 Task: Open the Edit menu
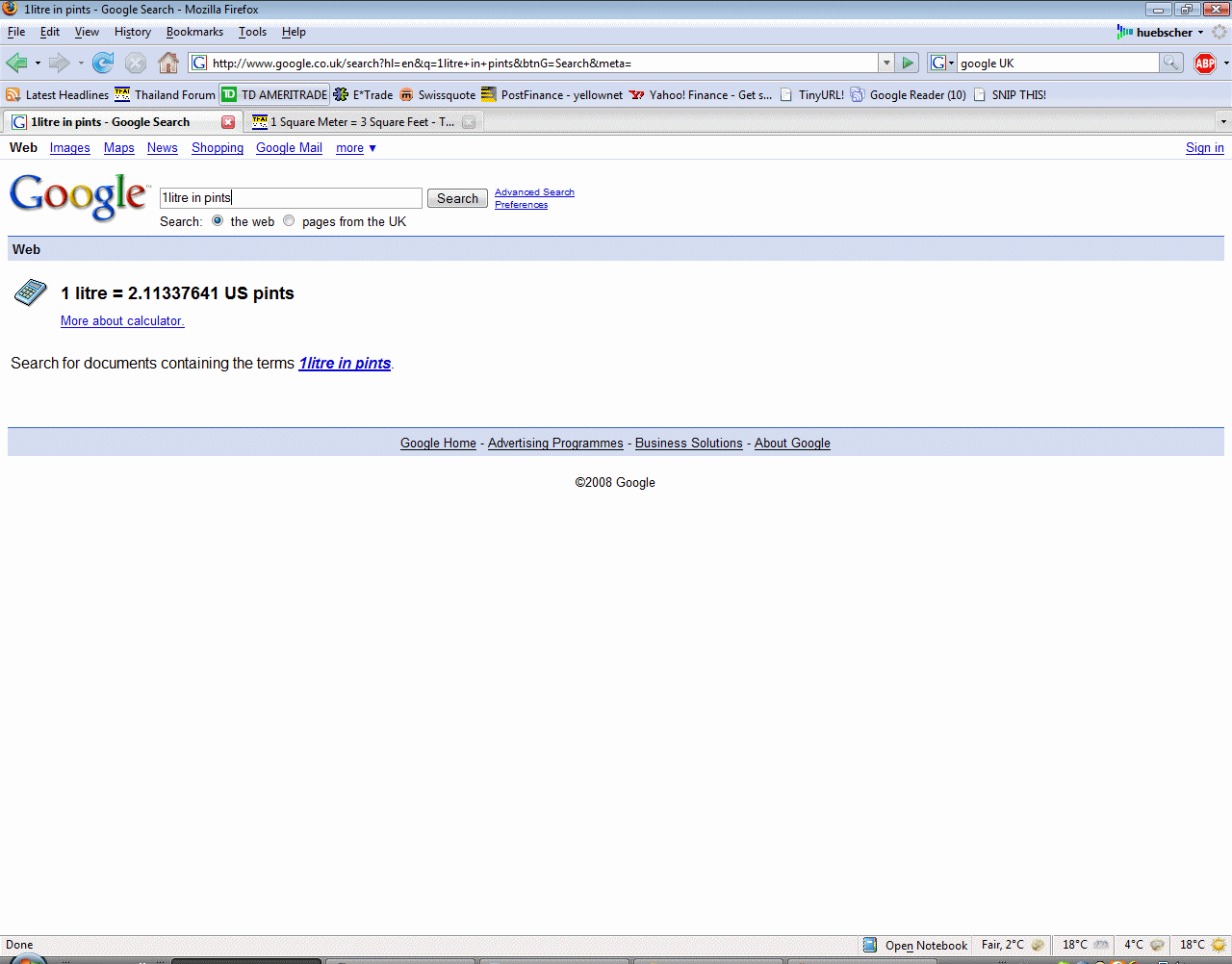point(50,32)
